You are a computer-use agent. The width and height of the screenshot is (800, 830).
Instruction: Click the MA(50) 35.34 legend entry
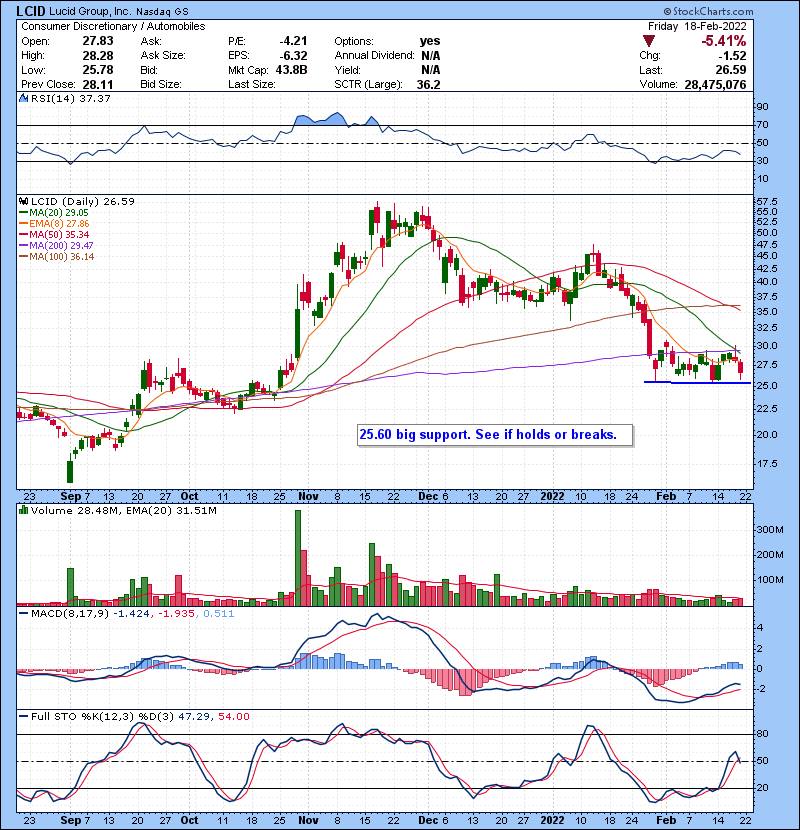coord(54,234)
